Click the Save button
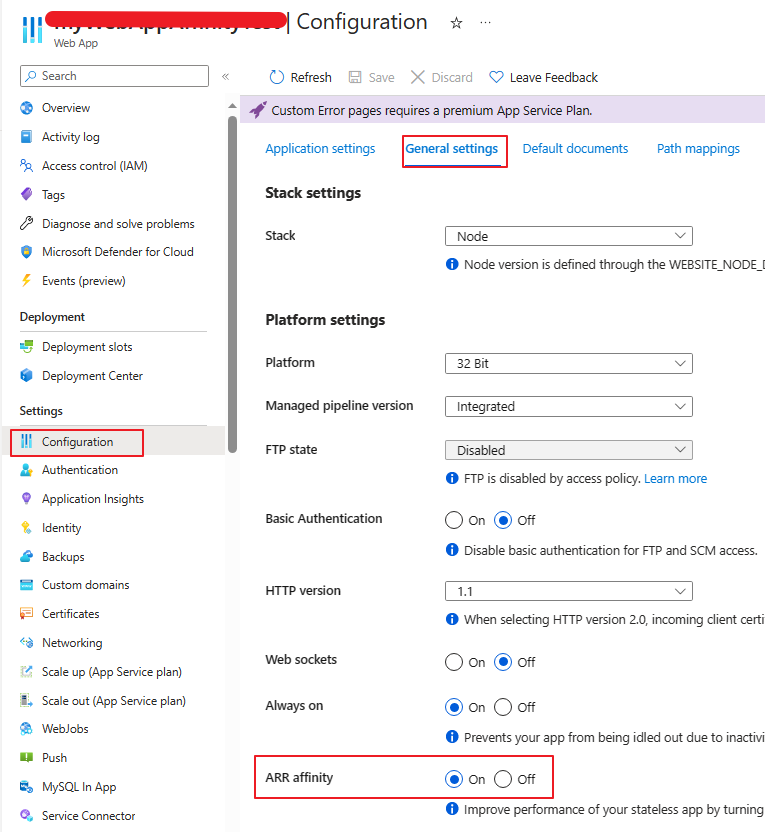Screen dimensions: 765x832 pyautogui.click(x=371, y=77)
